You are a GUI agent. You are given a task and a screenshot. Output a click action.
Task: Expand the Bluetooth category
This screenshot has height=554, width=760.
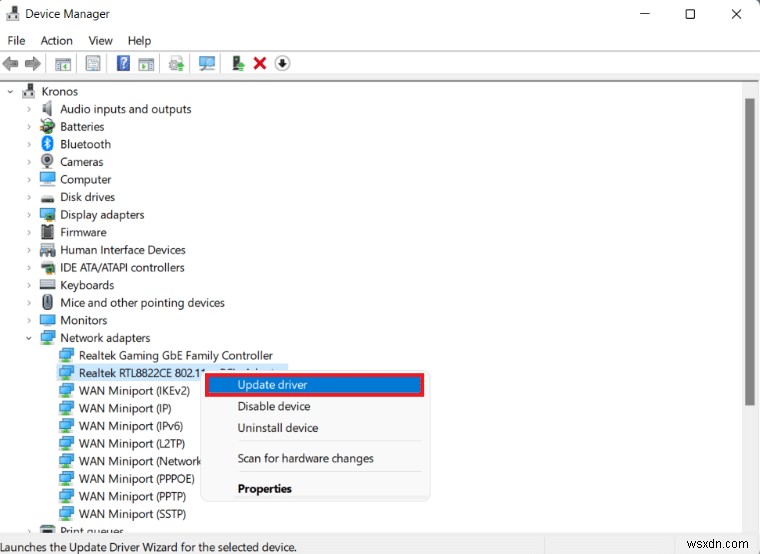click(x=29, y=144)
